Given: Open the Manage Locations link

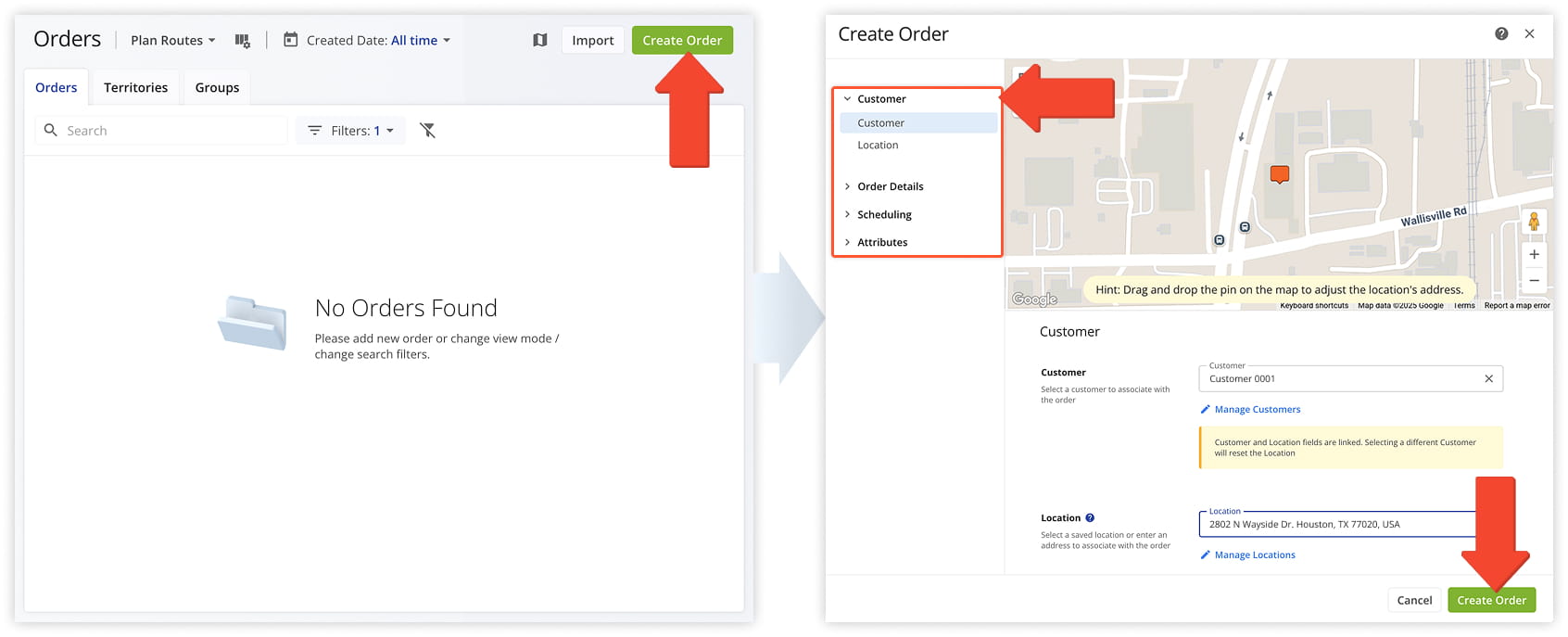Looking at the screenshot, I should (x=1255, y=555).
